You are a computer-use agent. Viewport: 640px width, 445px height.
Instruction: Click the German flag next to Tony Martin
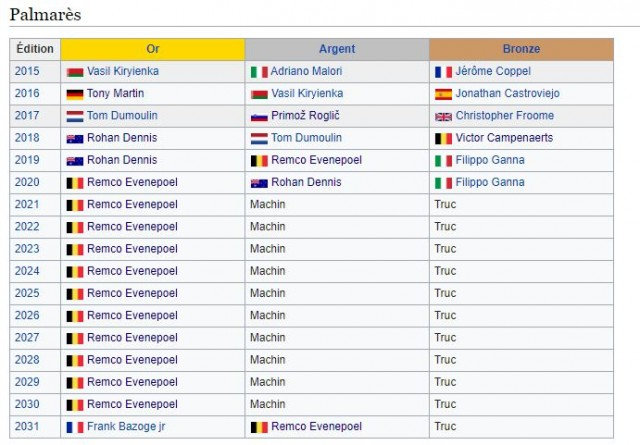point(74,94)
